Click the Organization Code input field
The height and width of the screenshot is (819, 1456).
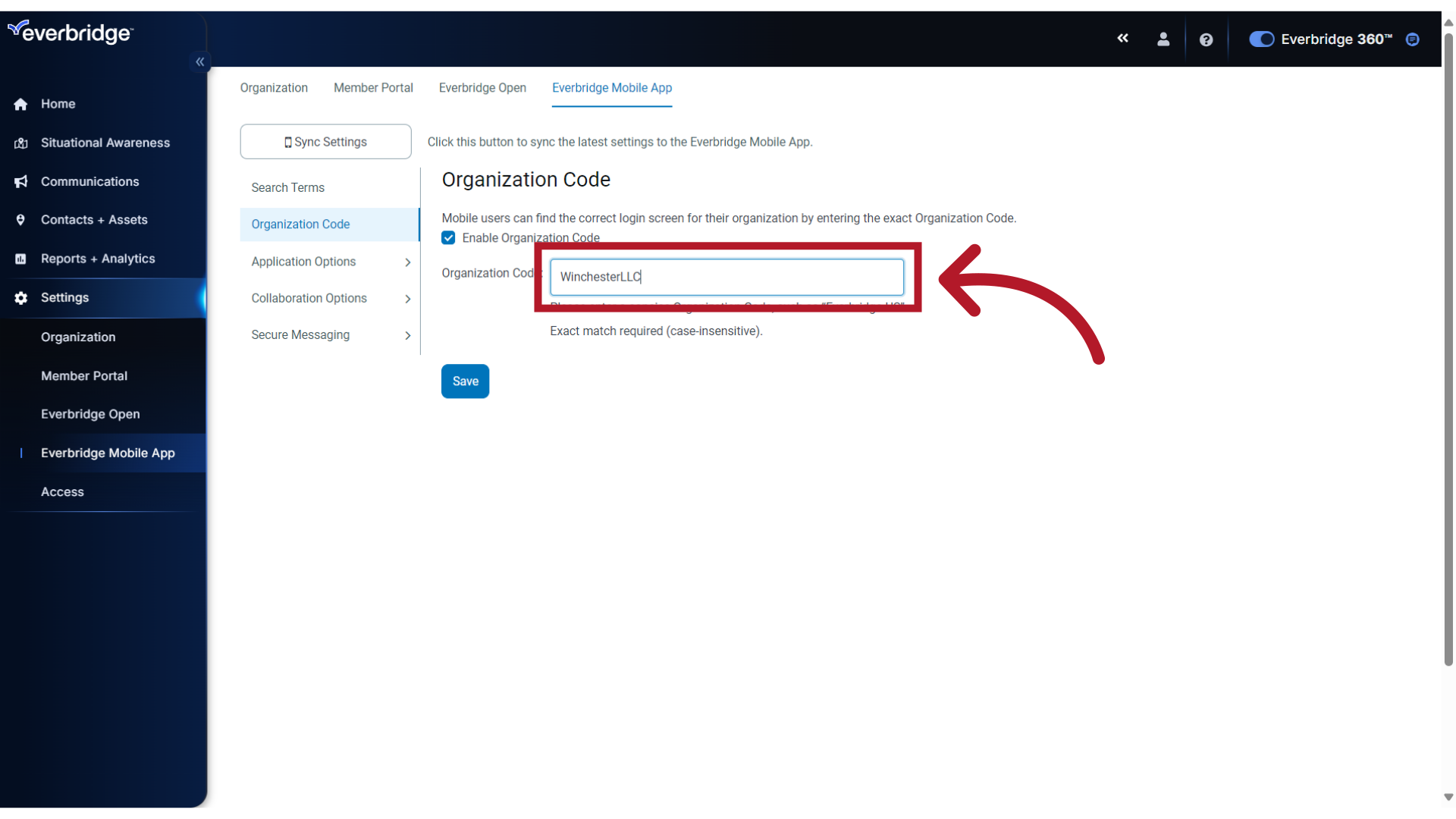(726, 276)
